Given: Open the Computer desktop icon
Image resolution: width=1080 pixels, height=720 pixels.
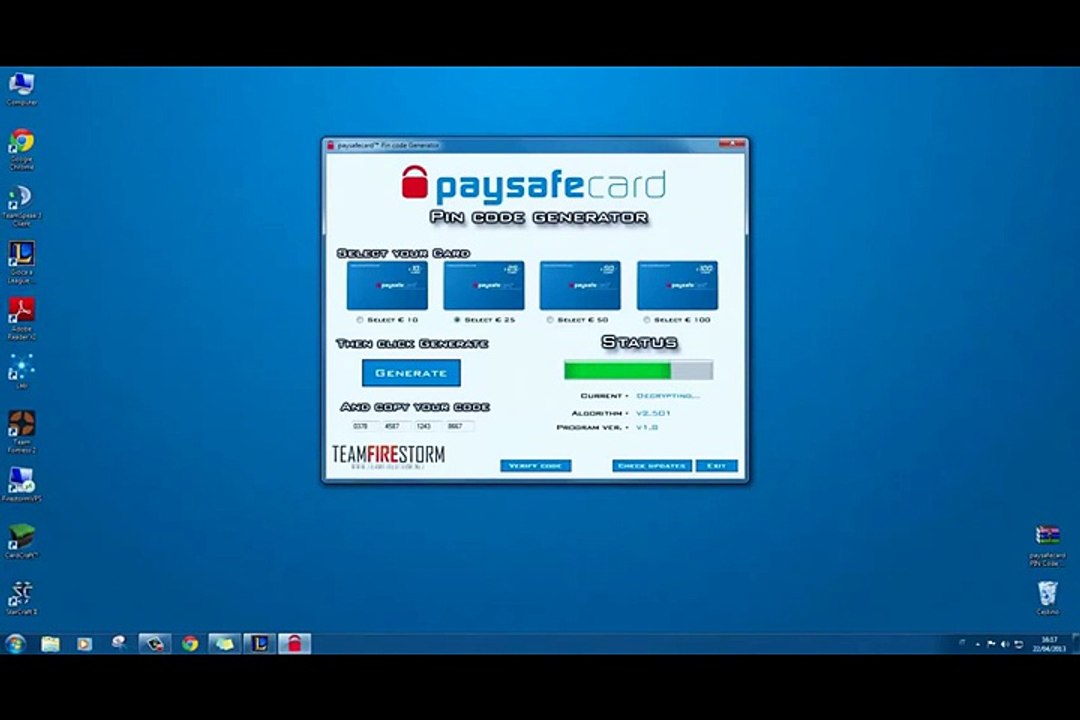Looking at the screenshot, I should (x=21, y=89).
